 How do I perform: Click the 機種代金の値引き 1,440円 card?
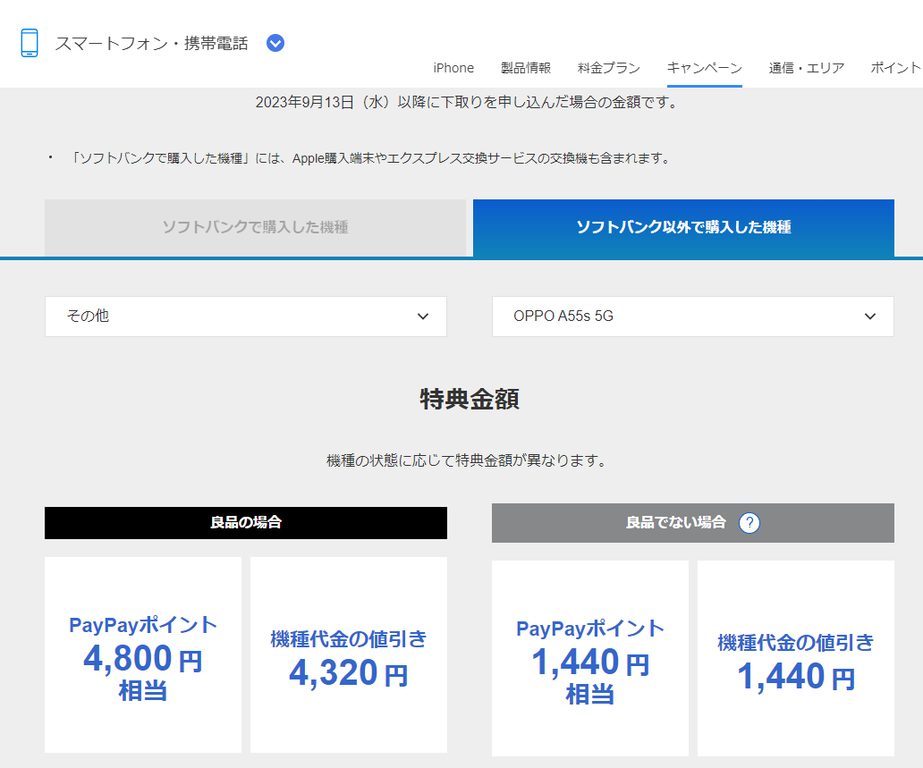[796, 659]
